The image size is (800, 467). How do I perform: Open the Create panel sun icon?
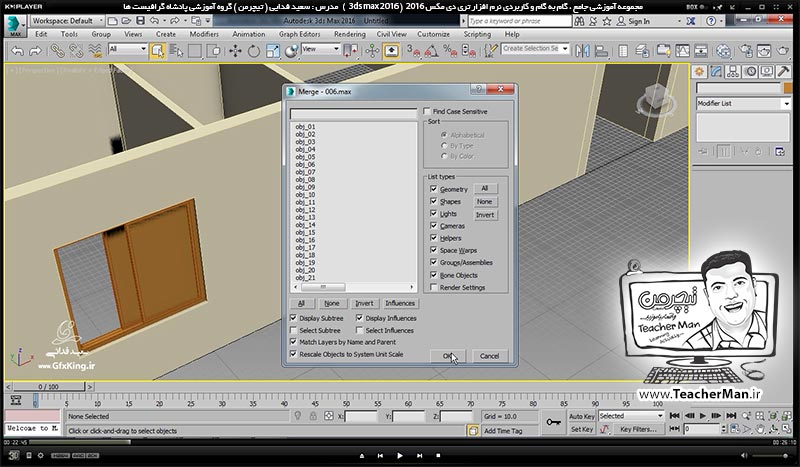click(x=699, y=72)
